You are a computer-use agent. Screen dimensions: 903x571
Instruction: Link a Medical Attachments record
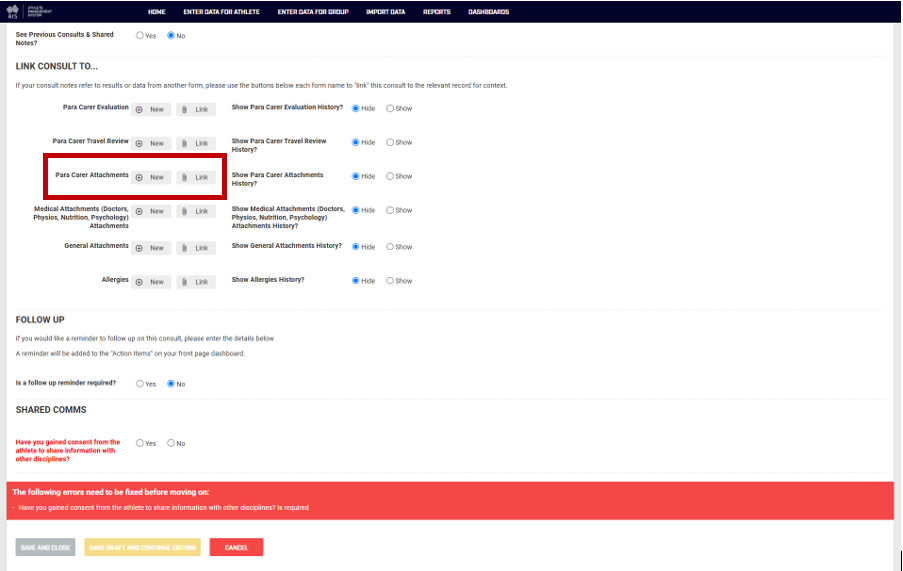[x=196, y=211]
